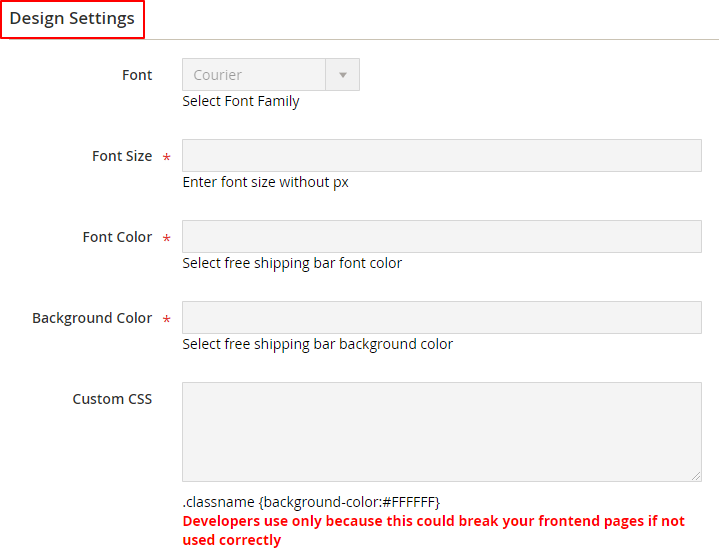Click the Font label
This screenshot has width=719, height=548.
[137, 75]
